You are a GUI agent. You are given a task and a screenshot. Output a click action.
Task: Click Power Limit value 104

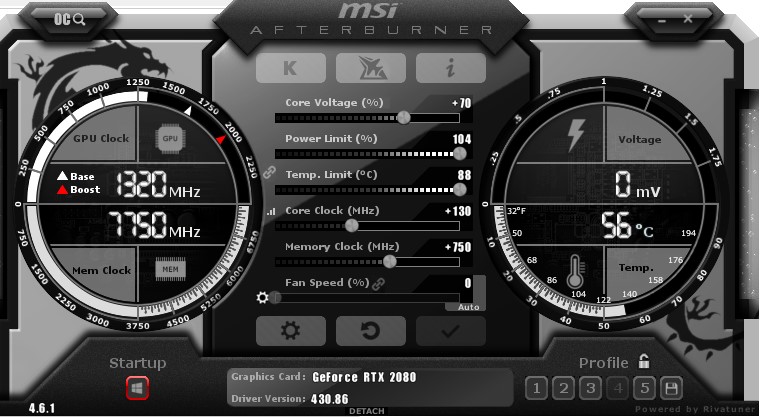coord(462,139)
